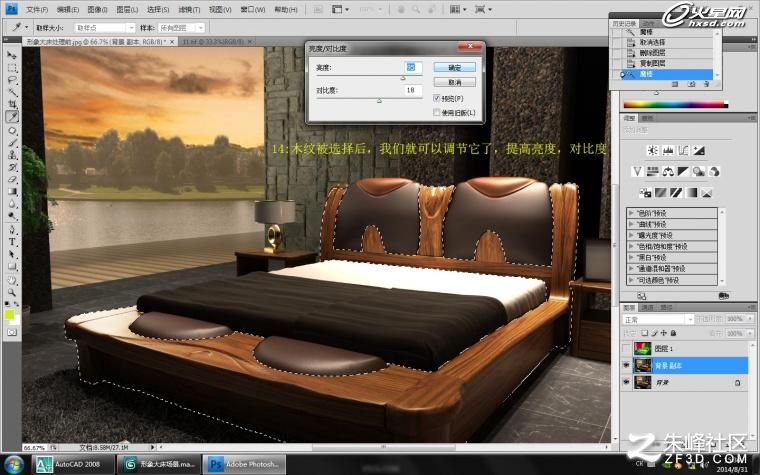Open the Curves adjustment icon
This screenshot has width=760, height=475.
(x=683, y=150)
